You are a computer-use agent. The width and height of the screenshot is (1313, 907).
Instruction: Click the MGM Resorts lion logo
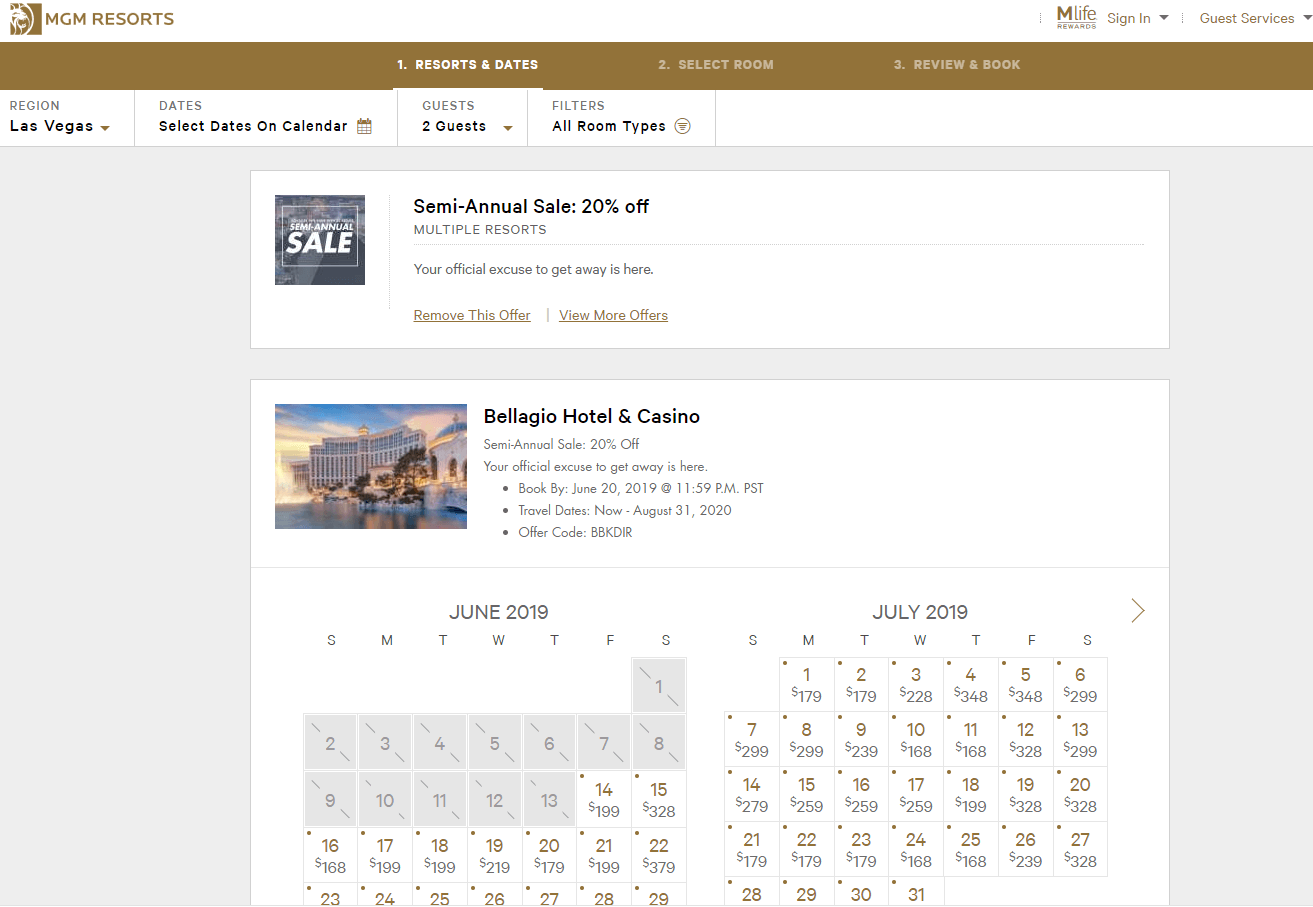(26, 18)
